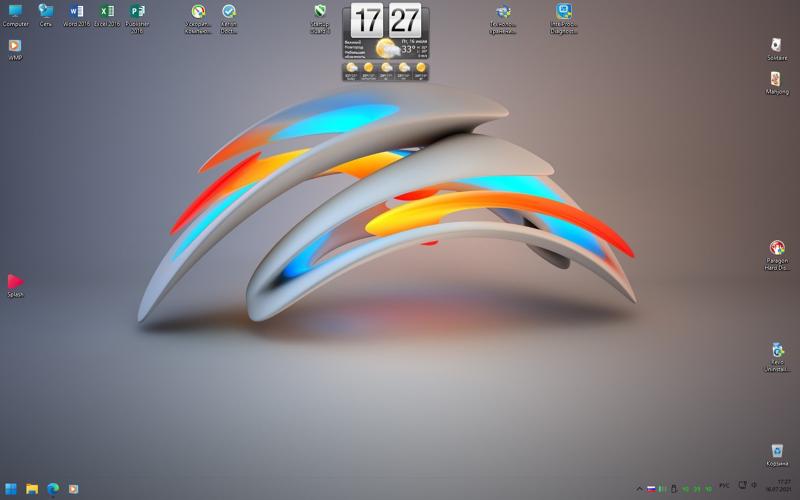Launch the Solitaire game icon

pyautogui.click(x=777, y=49)
